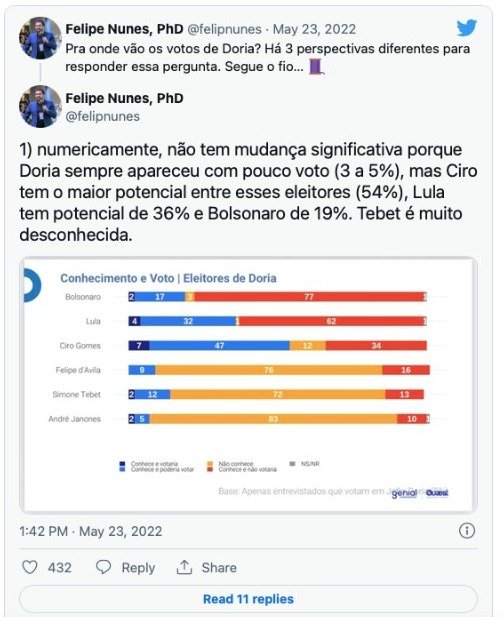The height and width of the screenshot is (617, 504).
Task: Open Read 11 replies button
Action: tap(248, 599)
